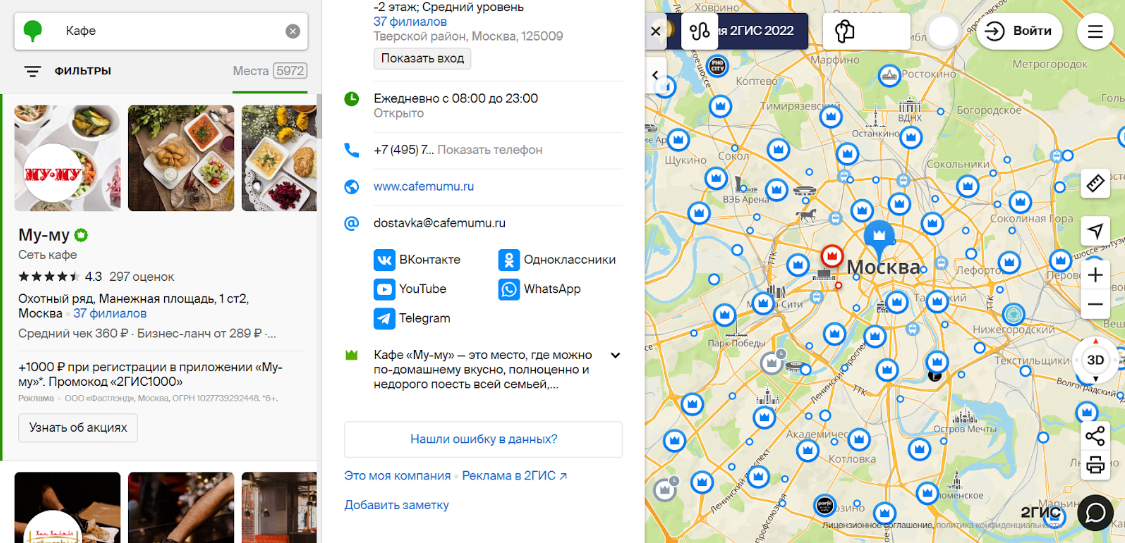The width and height of the screenshot is (1125, 543).
Task: Select the ruler measurement tool
Action: tap(1095, 184)
